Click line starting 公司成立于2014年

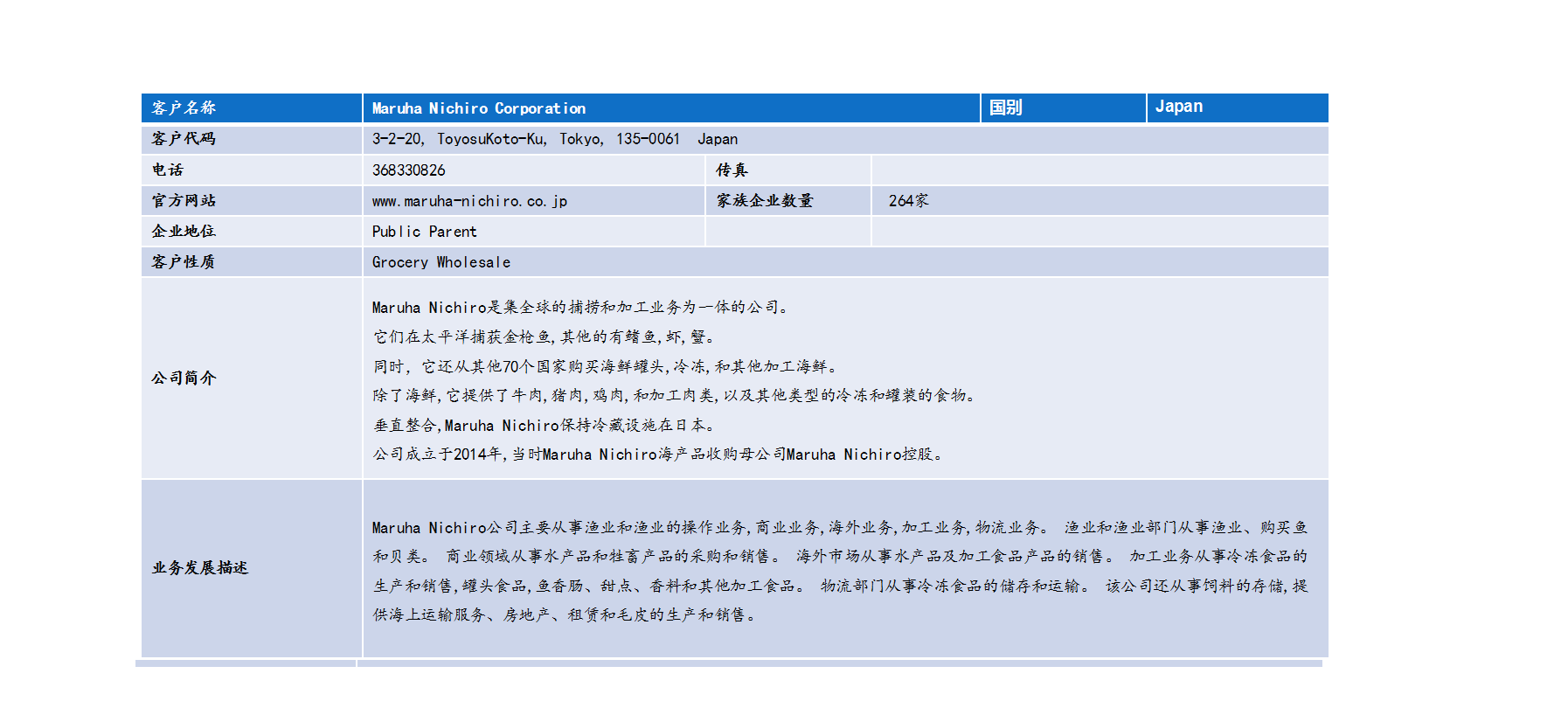coord(659,455)
